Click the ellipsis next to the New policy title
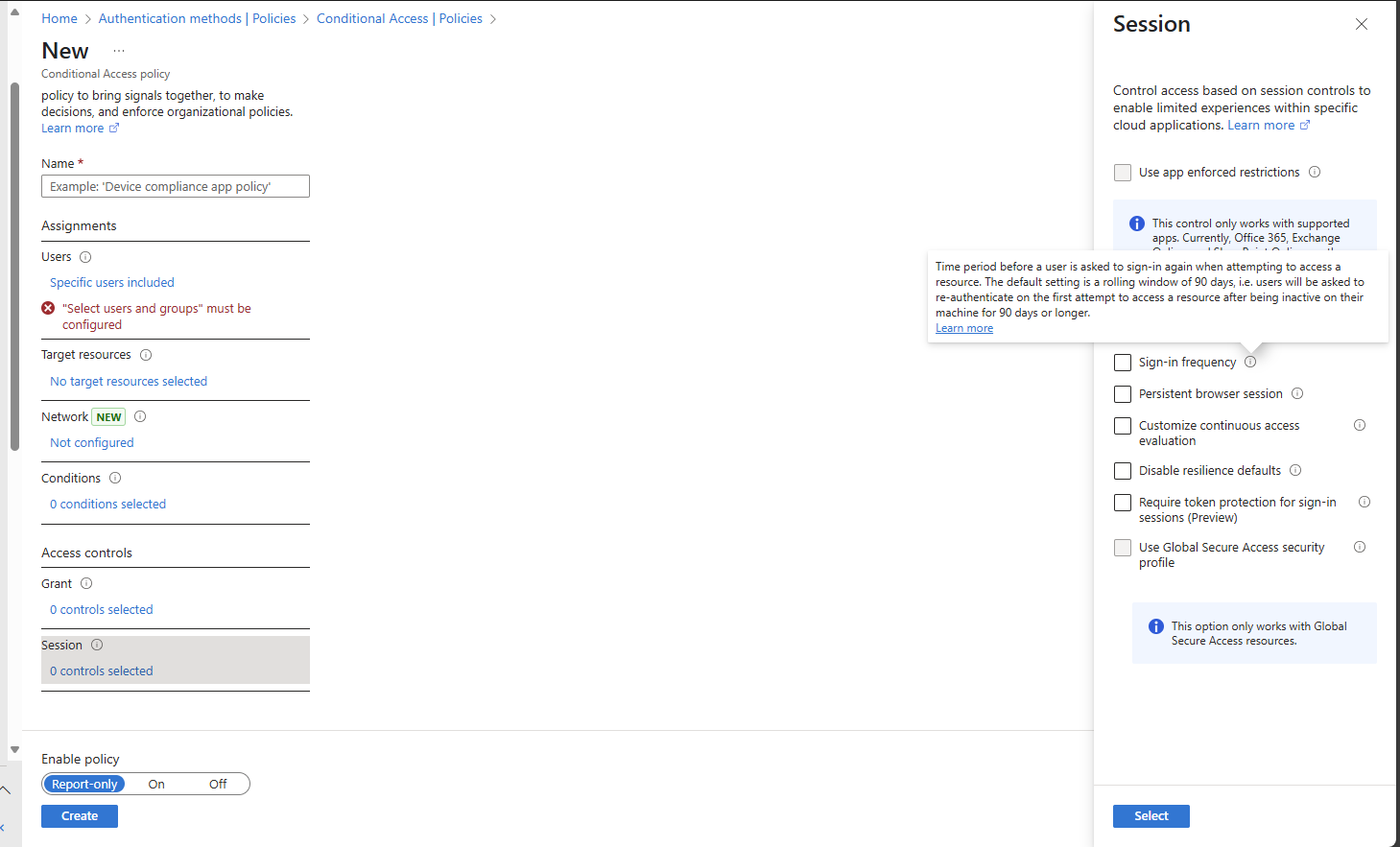 pos(118,50)
